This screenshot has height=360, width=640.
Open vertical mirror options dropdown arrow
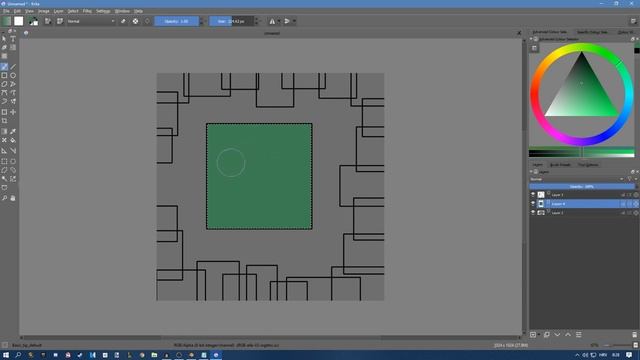294,21
